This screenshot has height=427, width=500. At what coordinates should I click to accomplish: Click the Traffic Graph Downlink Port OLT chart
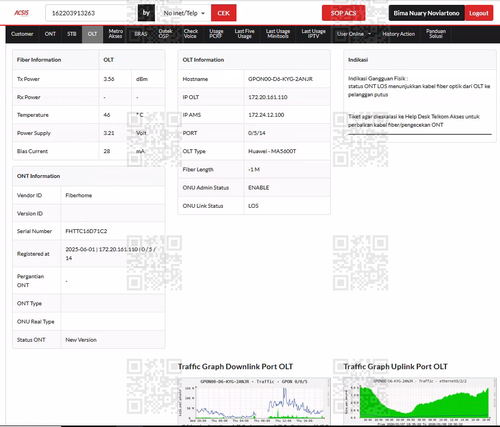point(255,401)
